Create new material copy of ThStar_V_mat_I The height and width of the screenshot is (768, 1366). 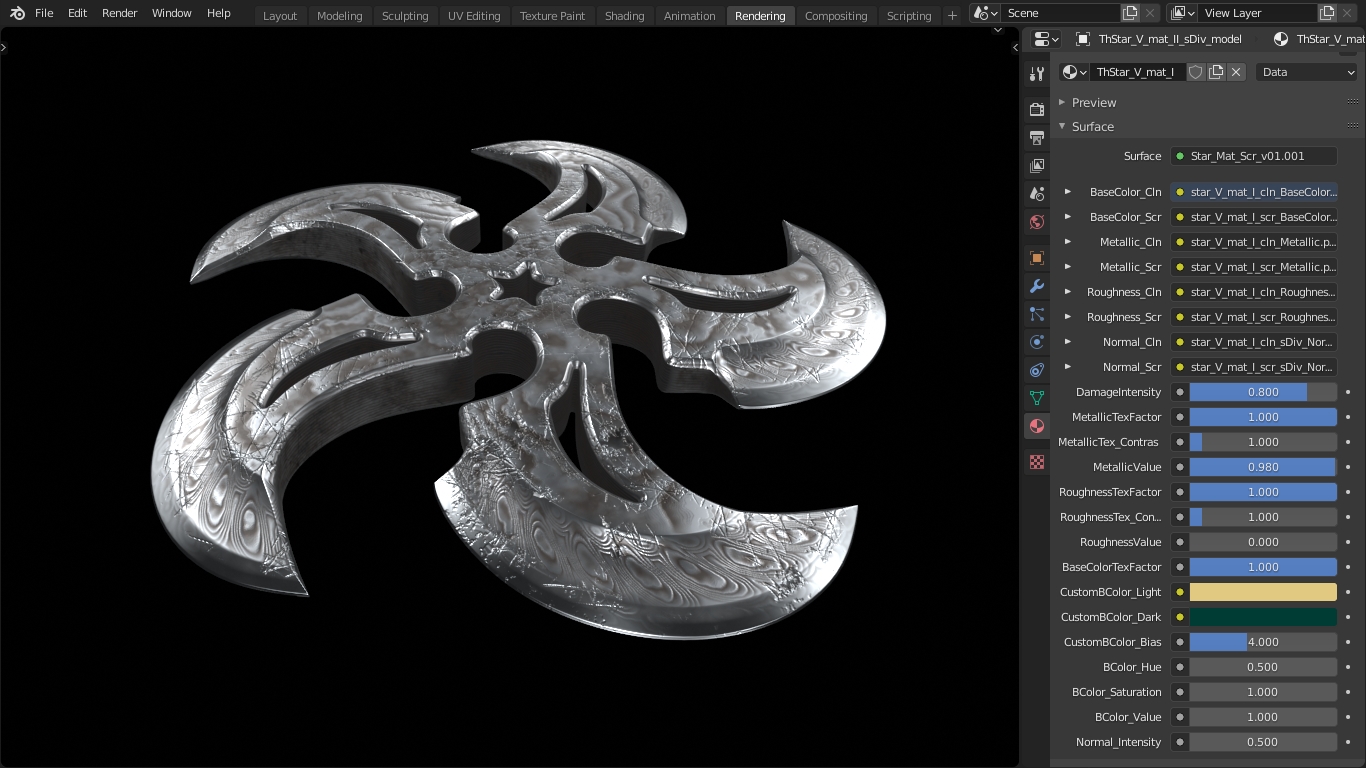tap(1216, 72)
